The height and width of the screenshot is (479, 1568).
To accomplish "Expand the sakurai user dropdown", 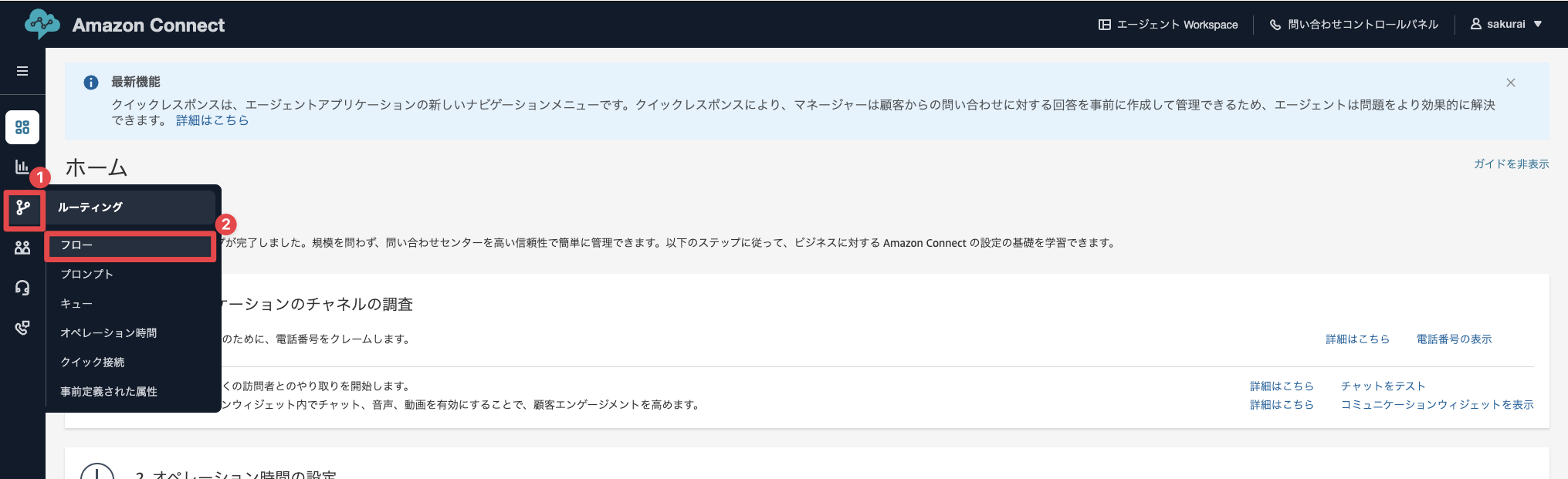I will (x=1506, y=25).
